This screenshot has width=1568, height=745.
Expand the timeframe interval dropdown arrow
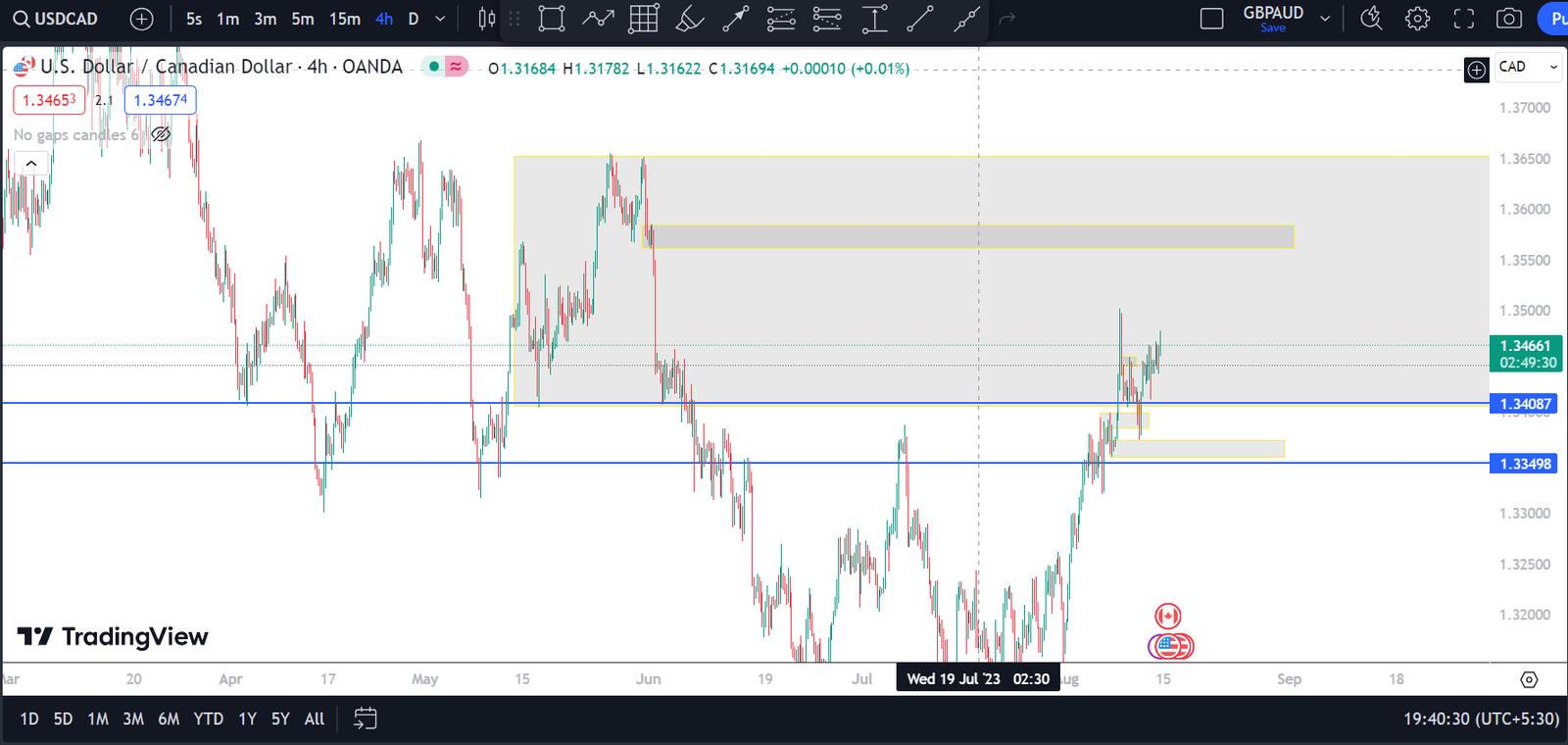(440, 19)
